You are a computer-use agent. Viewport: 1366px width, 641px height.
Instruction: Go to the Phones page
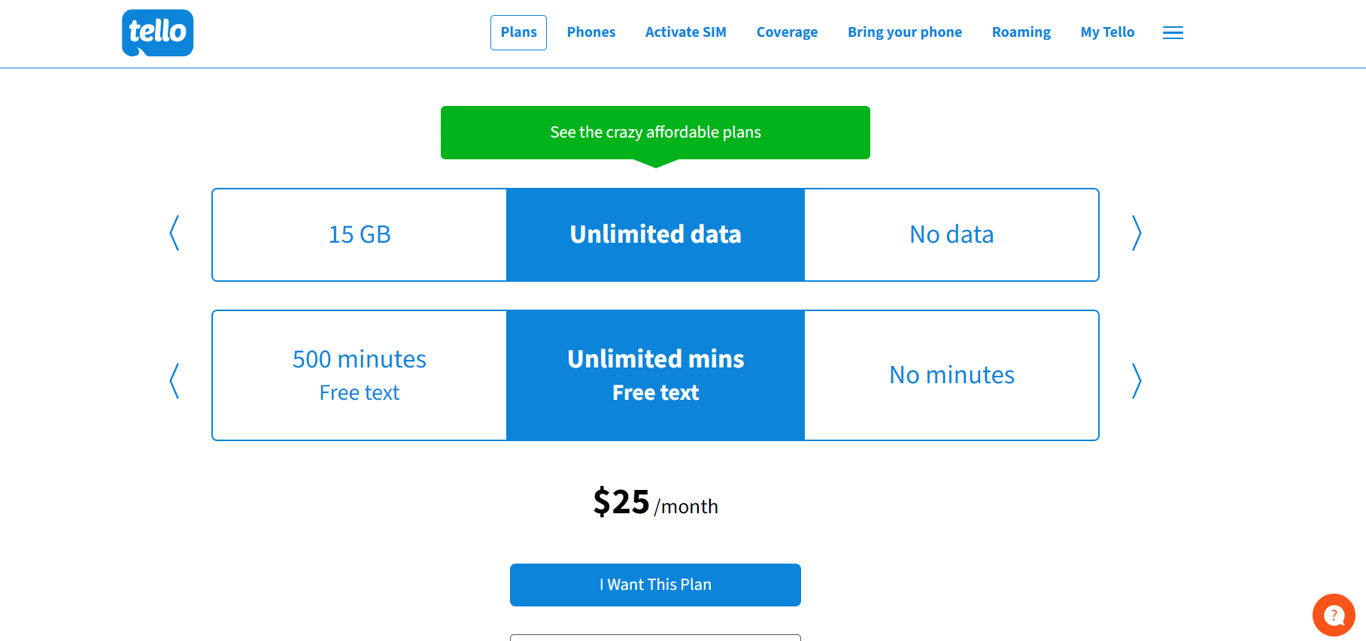[591, 33]
